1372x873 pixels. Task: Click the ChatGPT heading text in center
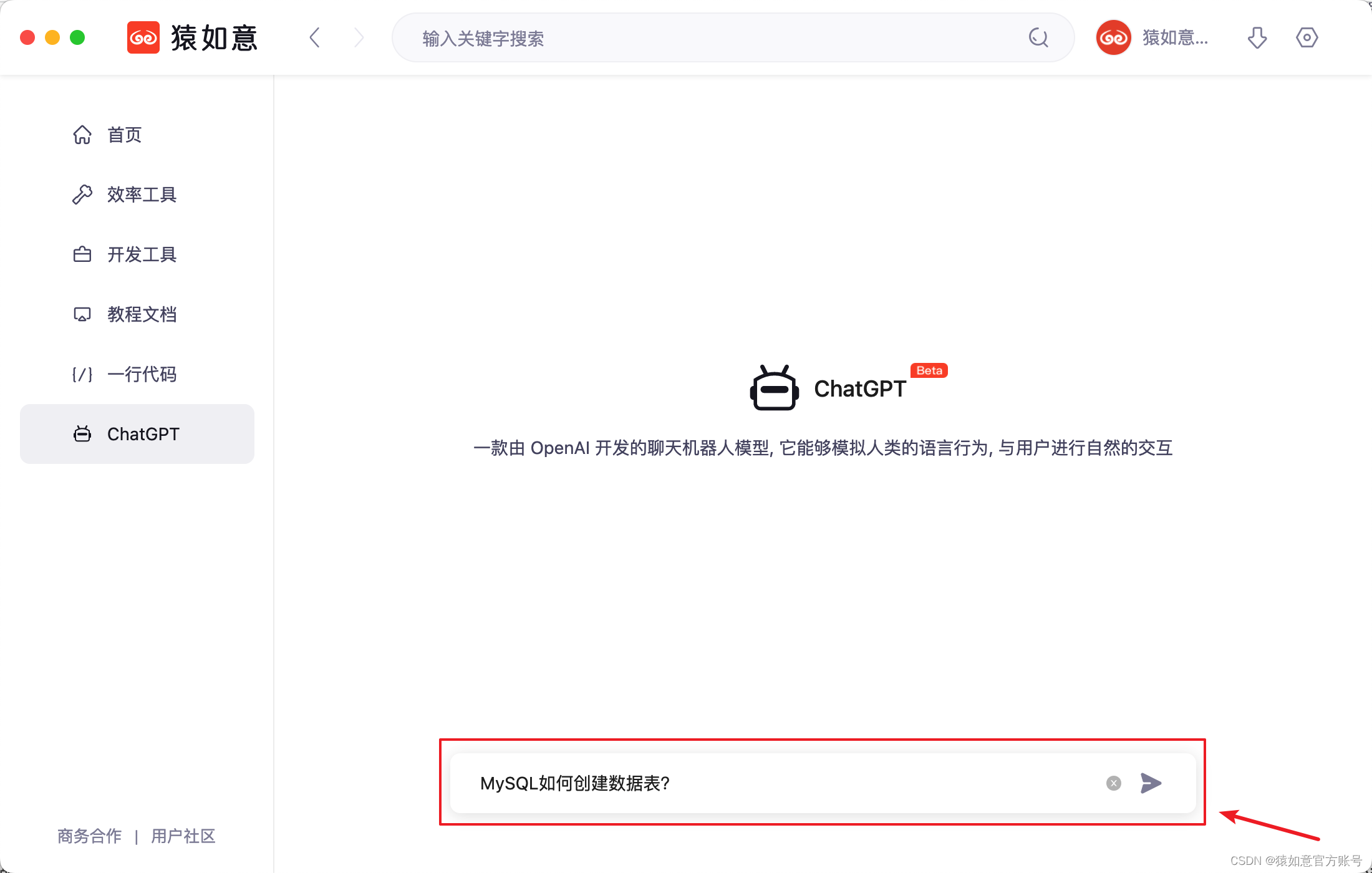coord(860,389)
